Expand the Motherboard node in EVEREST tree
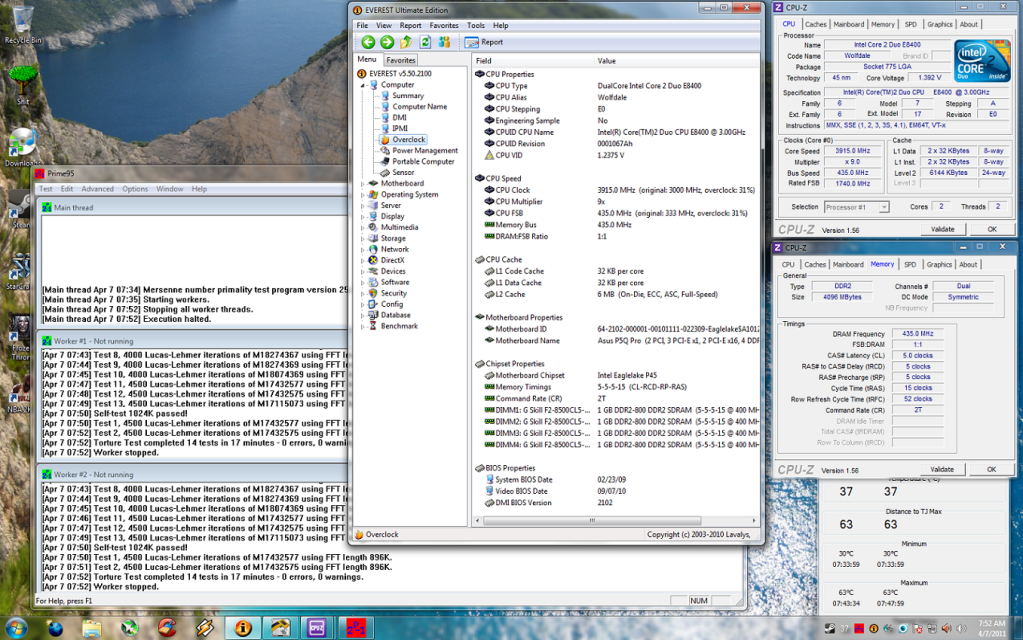This screenshot has height=640, width=1023. pyautogui.click(x=363, y=184)
